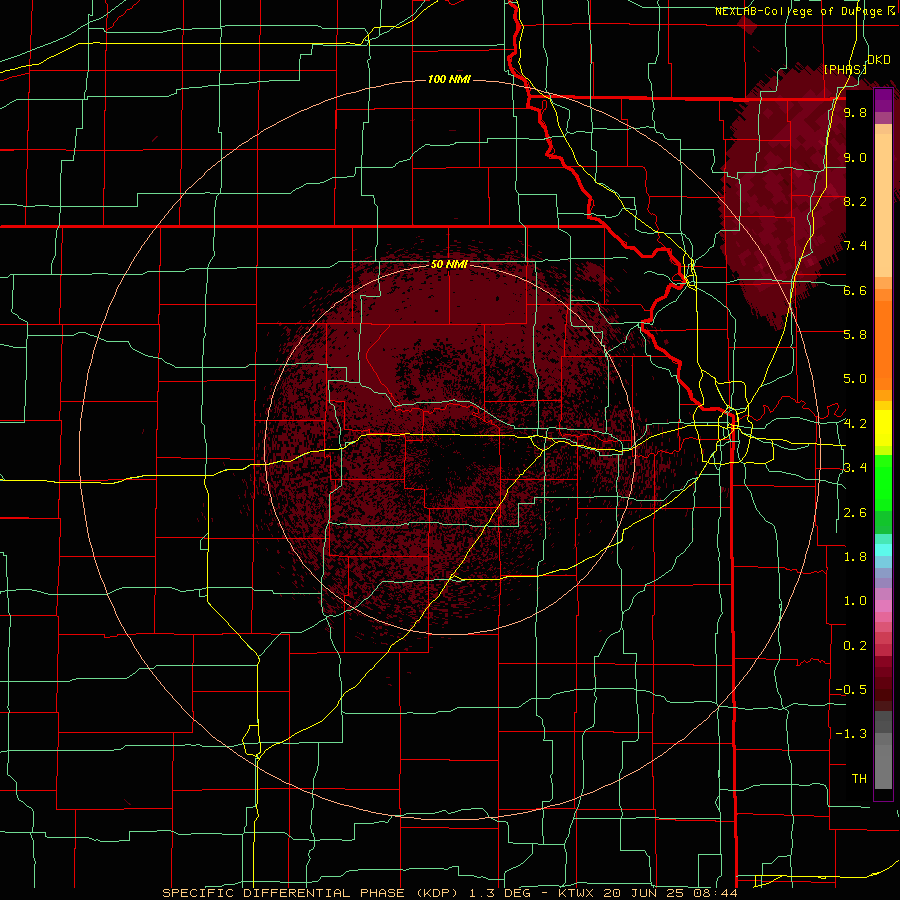The image size is (900, 900).
Task: Click the "[PHAS]" label above the color scale
Action: pos(845,69)
